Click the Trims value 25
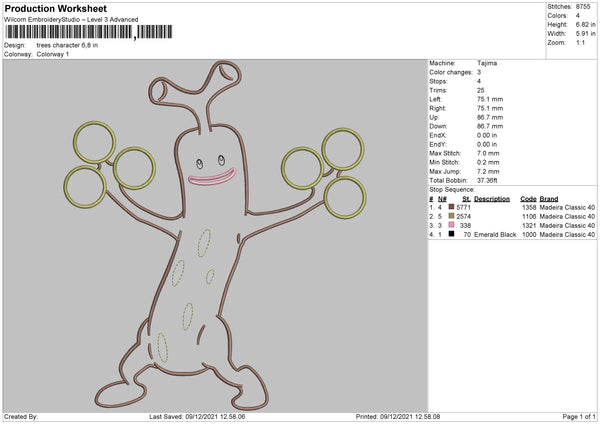Image resolution: width=600 pixels, height=424 pixels. (481, 90)
